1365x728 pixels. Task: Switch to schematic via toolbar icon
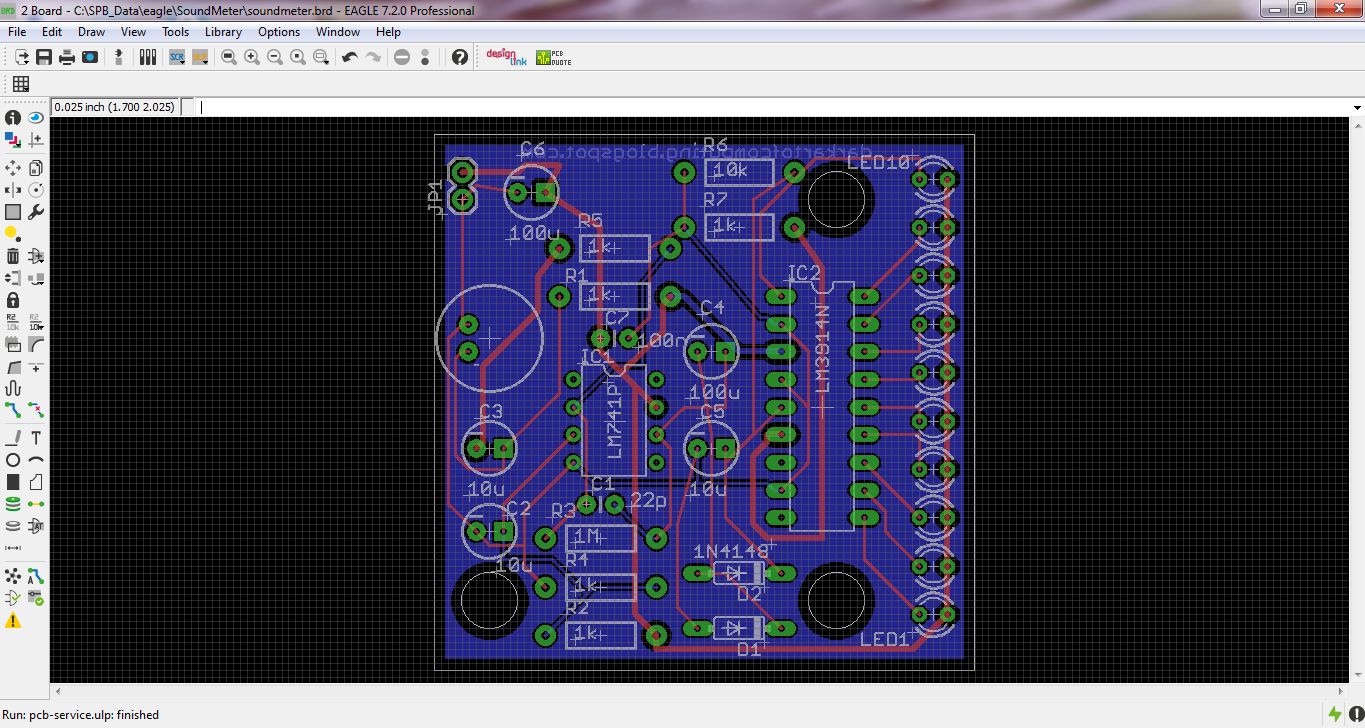119,58
